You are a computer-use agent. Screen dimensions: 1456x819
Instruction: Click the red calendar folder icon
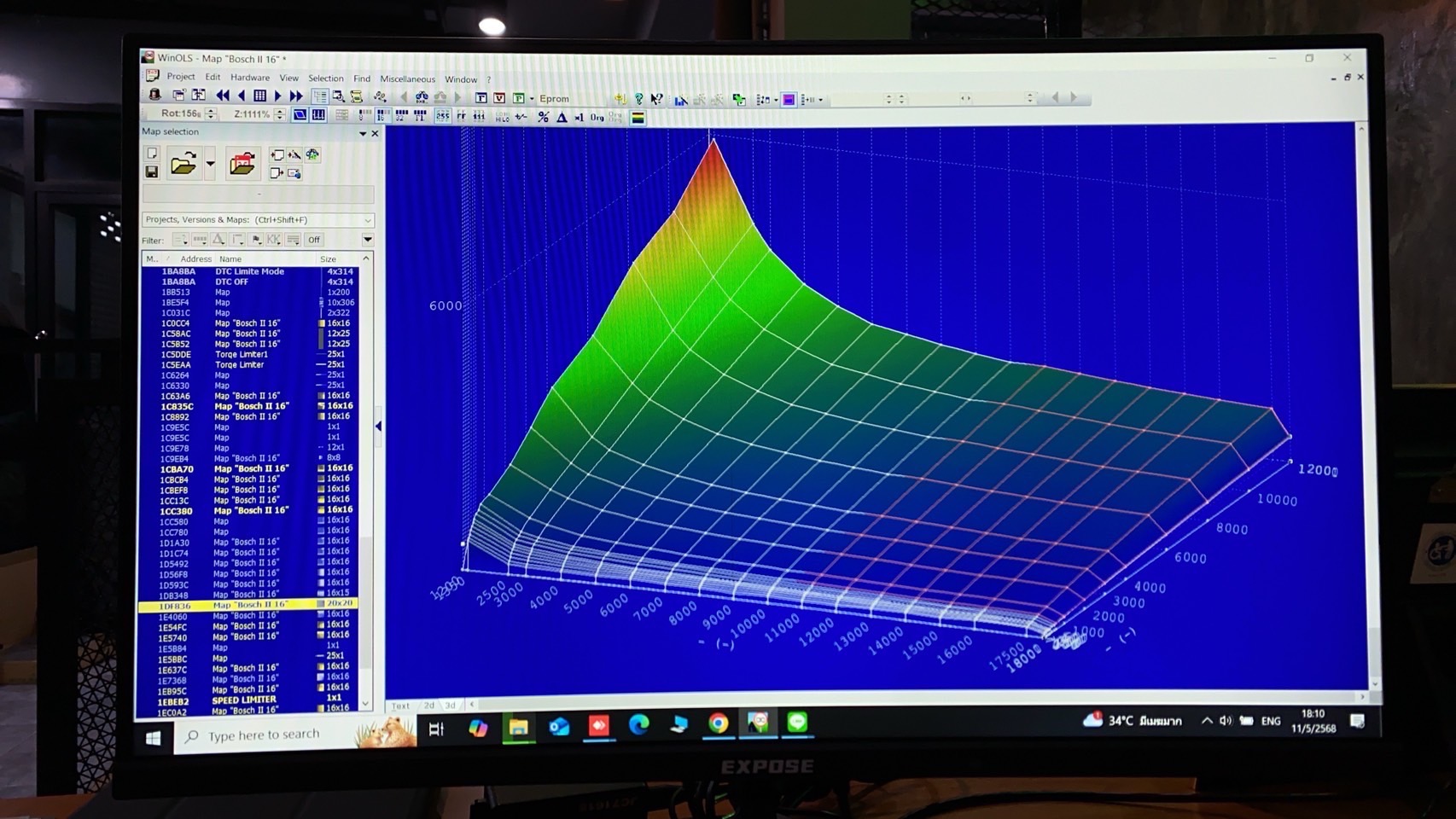pyautogui.click(x=242, y=163)
